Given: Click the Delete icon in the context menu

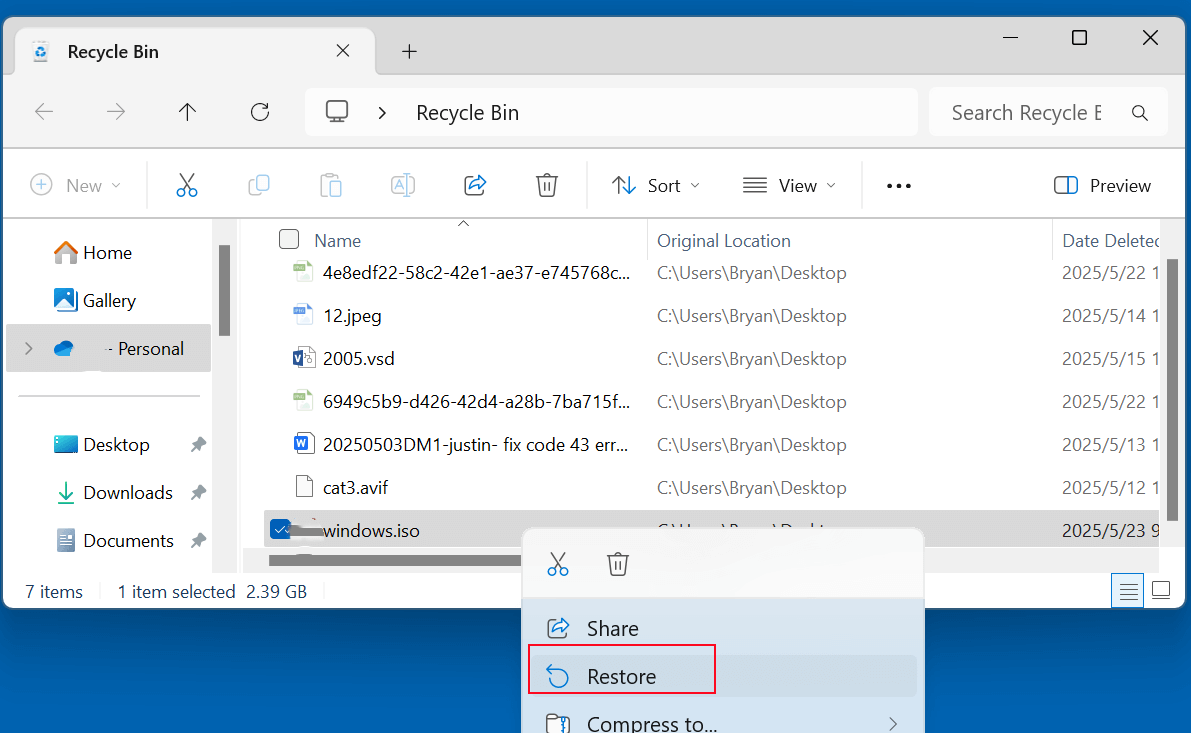Looking at the screenshot, I should coord(617,563).
